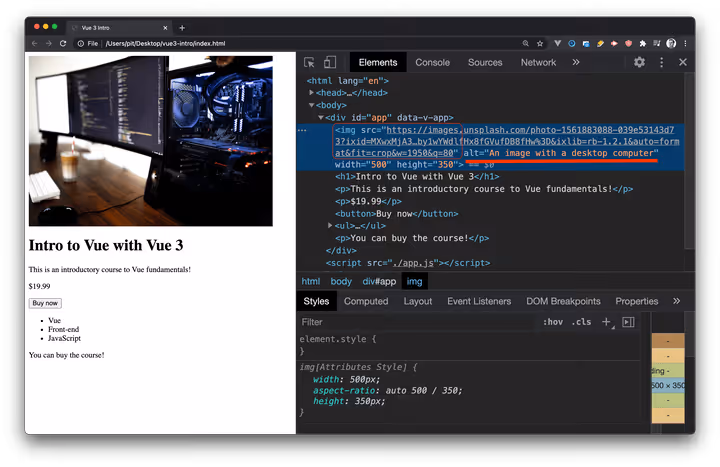Show more sidebar pane tabs chevron
The width and height of the screenshot is (720, 467).
coord(676,301)
